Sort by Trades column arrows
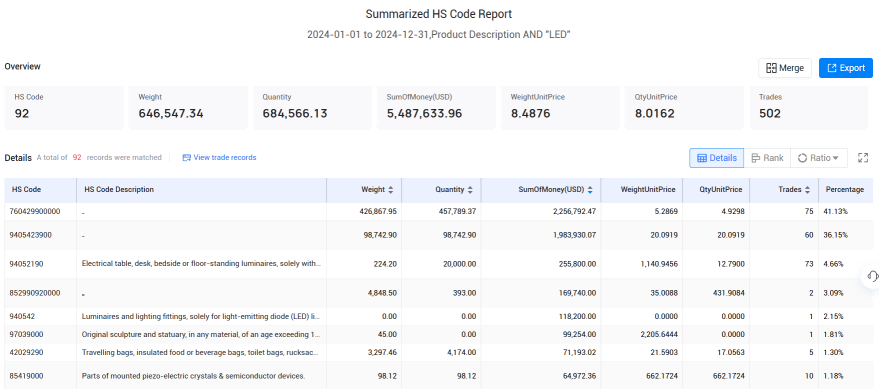 (807, 190)
